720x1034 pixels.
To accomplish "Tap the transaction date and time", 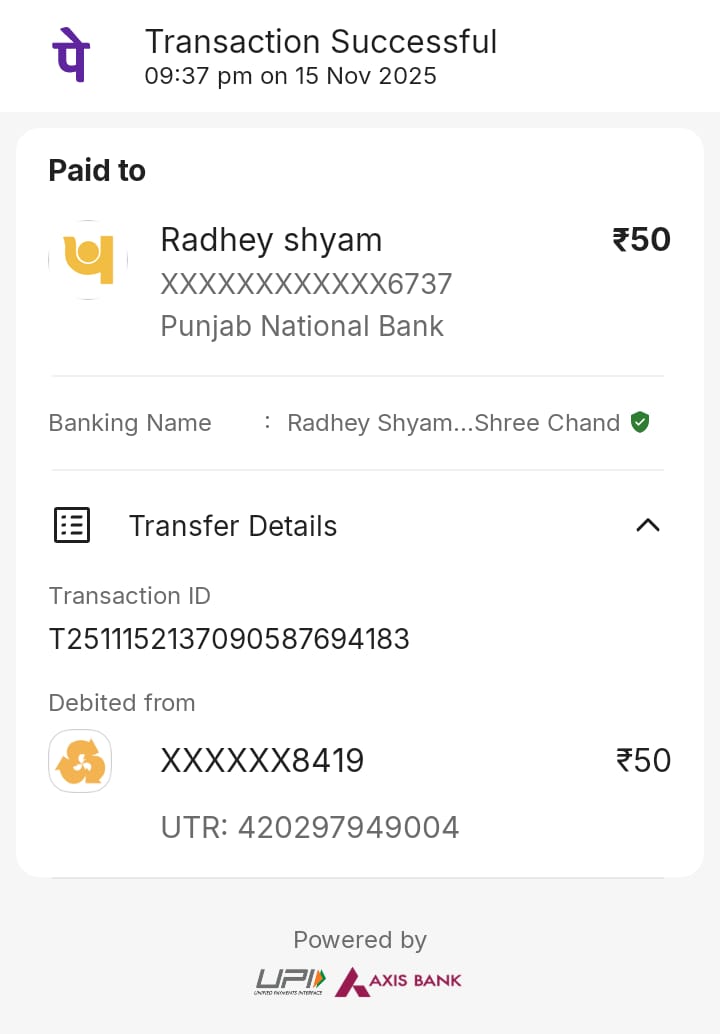I will (290, 76).
